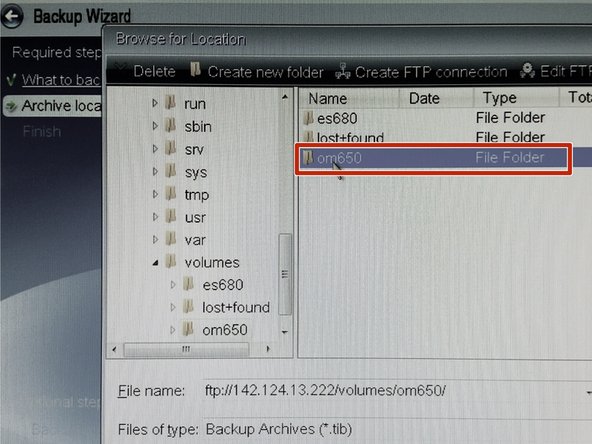This screenshot has width=592, height=444.
Task: Sort file list by Date column
Action: click(x=436, y=99)
